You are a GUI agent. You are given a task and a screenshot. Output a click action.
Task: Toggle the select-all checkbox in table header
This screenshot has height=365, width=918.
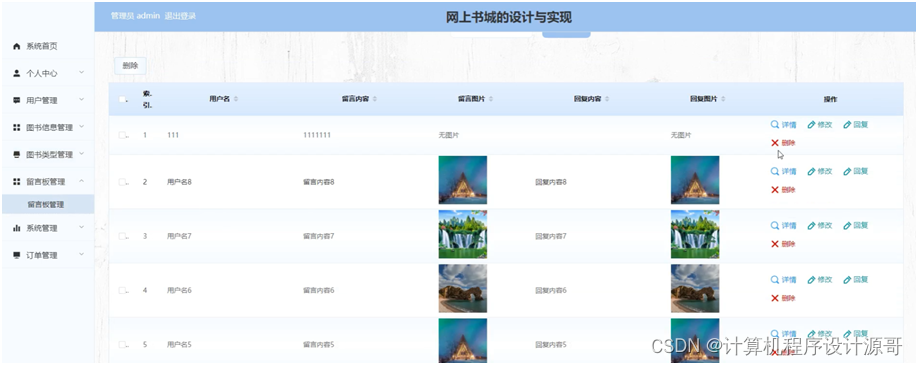point(122,99)
